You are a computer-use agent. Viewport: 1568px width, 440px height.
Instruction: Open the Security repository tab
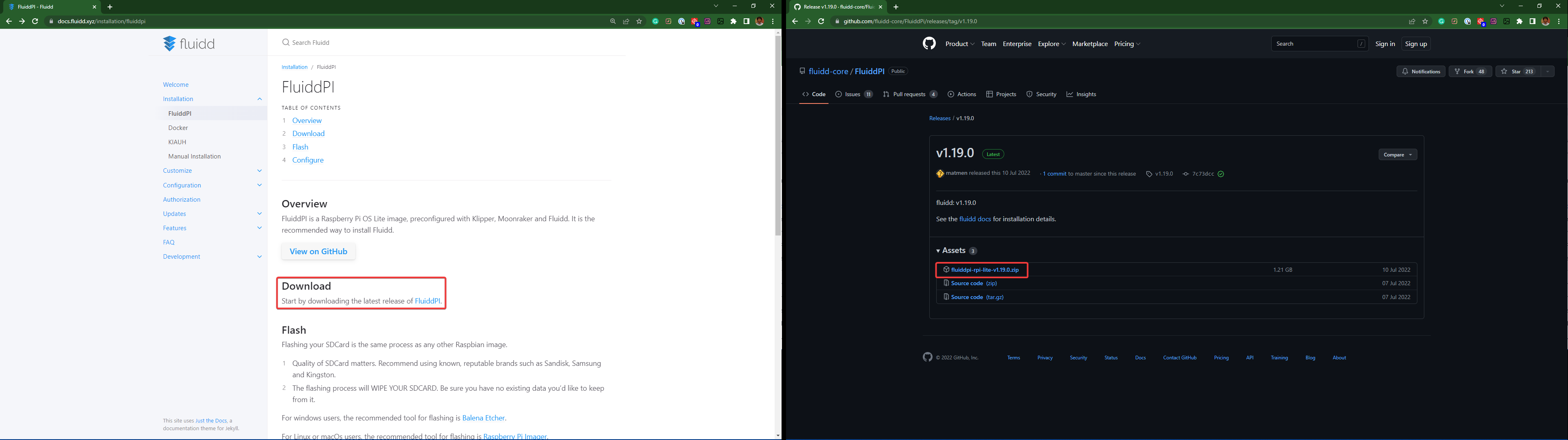(1041, 95)
